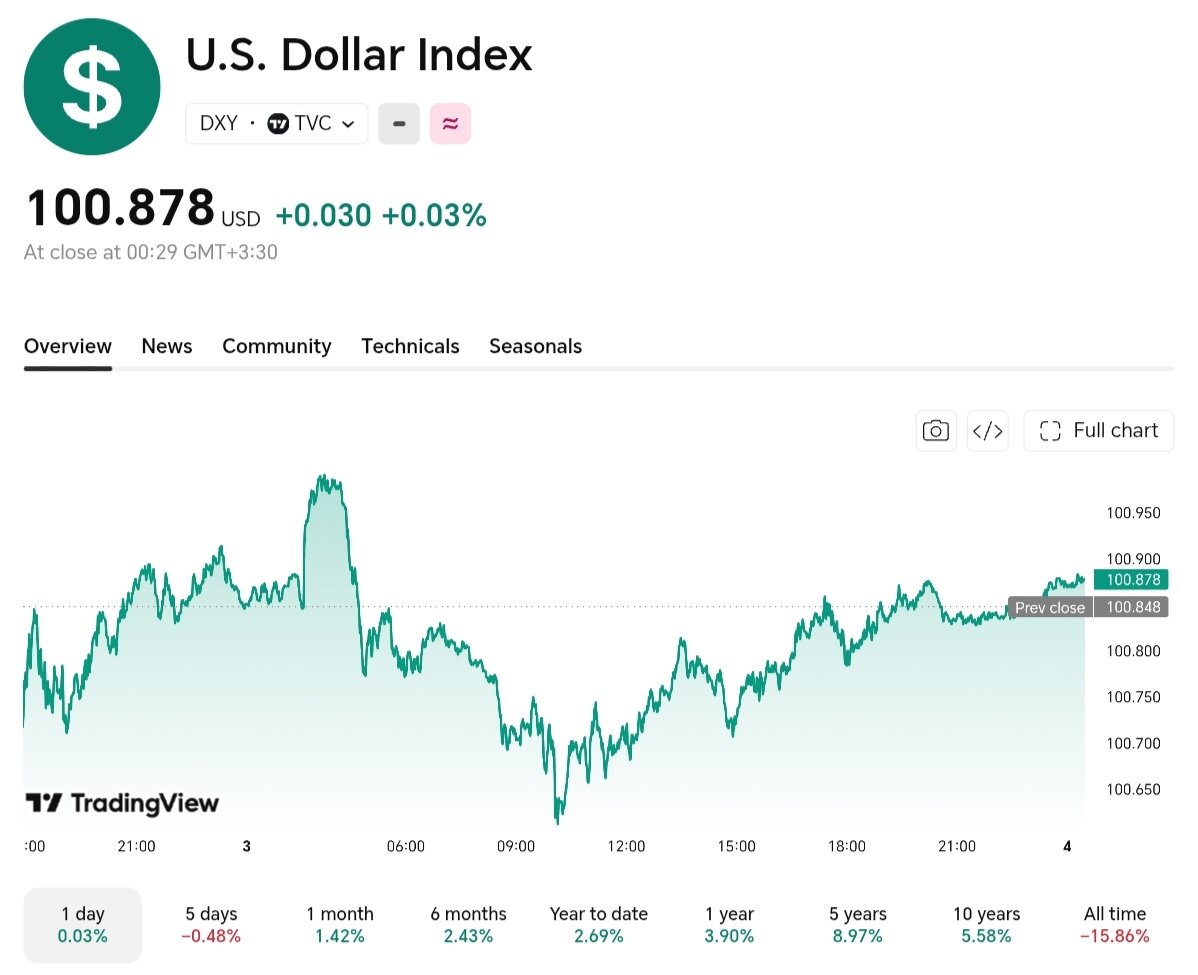Click the TVC source logo icon
The height and width of the screenshot is (975, 1198).
[x=278, y=123]
